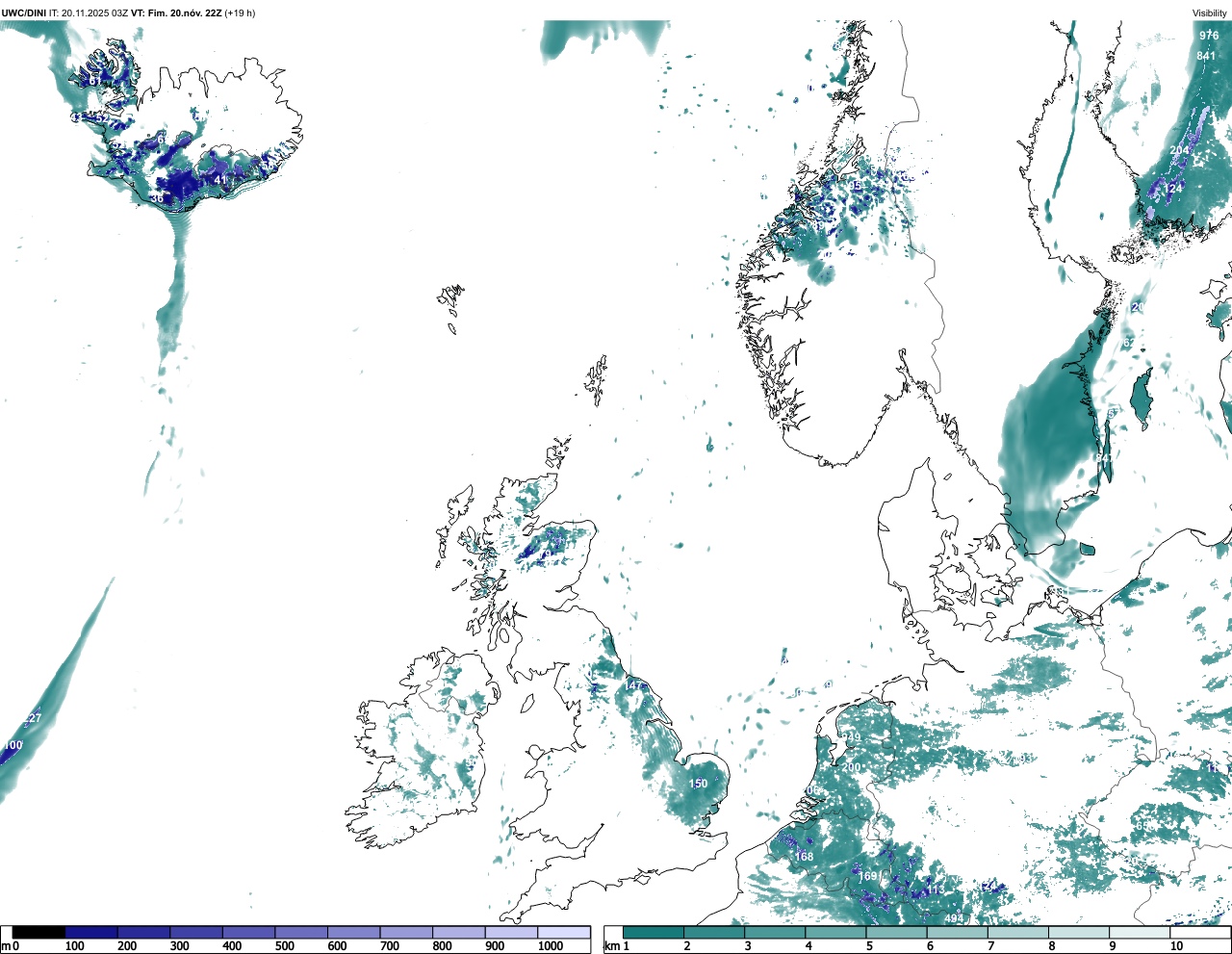Screen dimensions: 1232x954
Task: Click the 41 value in south Iceland
Action: (220, 180)
